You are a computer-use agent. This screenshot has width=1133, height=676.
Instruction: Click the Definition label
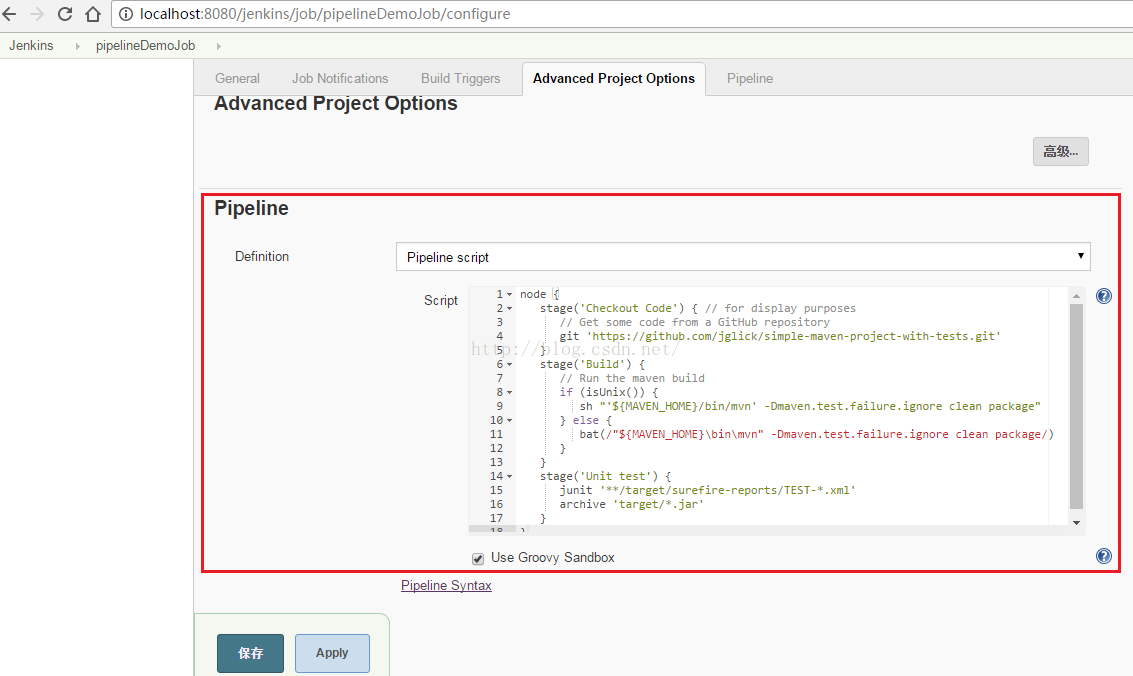click(x=262, y=256)
